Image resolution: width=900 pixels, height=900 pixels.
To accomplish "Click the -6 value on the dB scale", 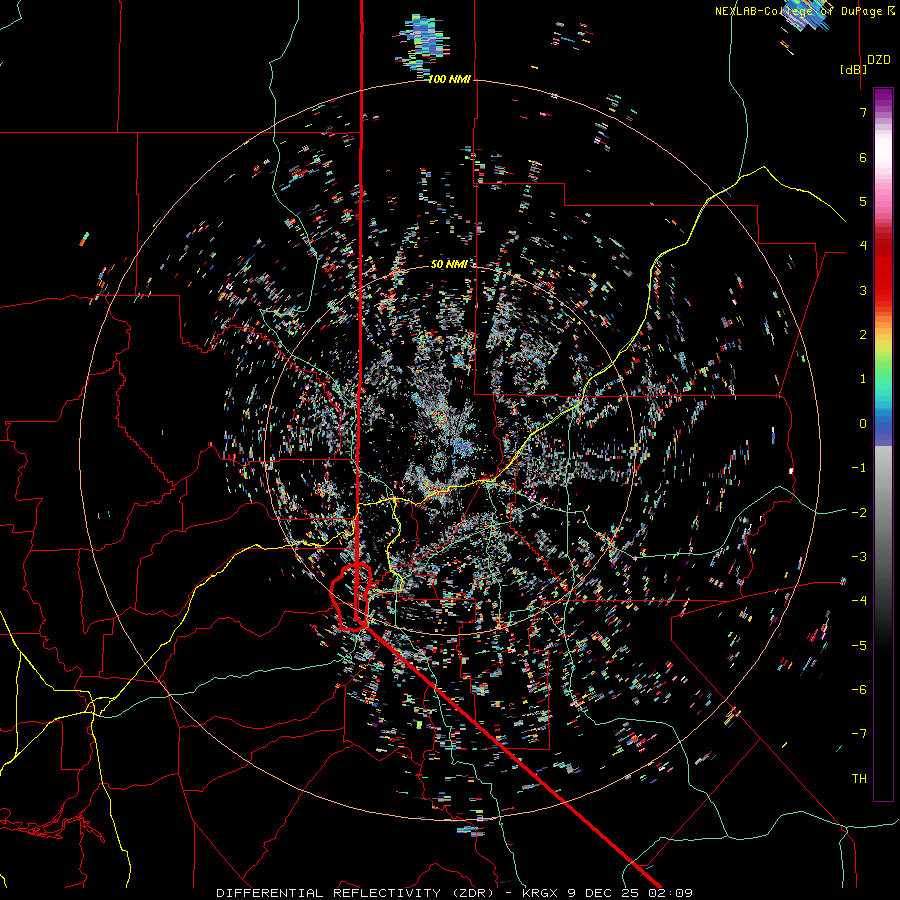I will 859,690.
